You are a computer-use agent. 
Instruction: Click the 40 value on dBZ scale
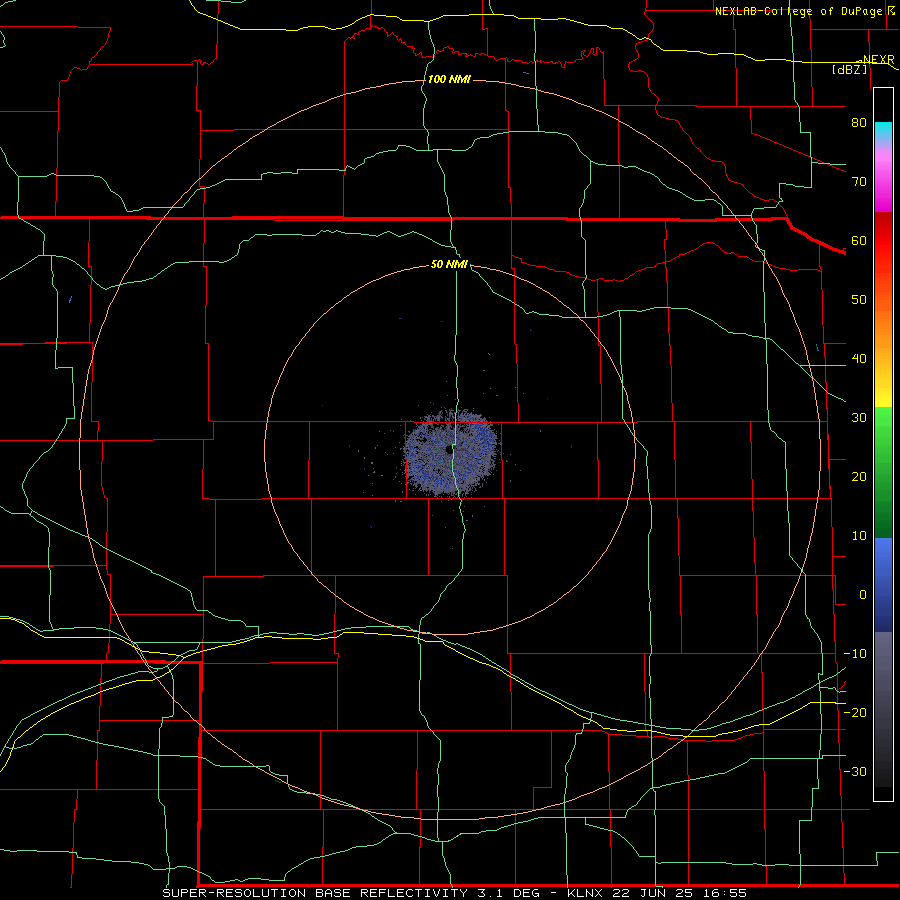[x=859, y=359]
